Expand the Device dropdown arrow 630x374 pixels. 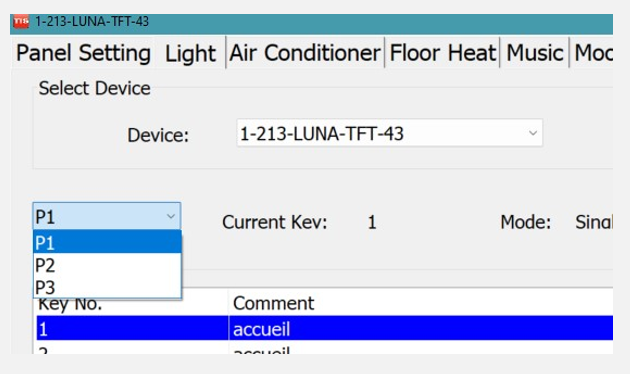pos(533,133)
